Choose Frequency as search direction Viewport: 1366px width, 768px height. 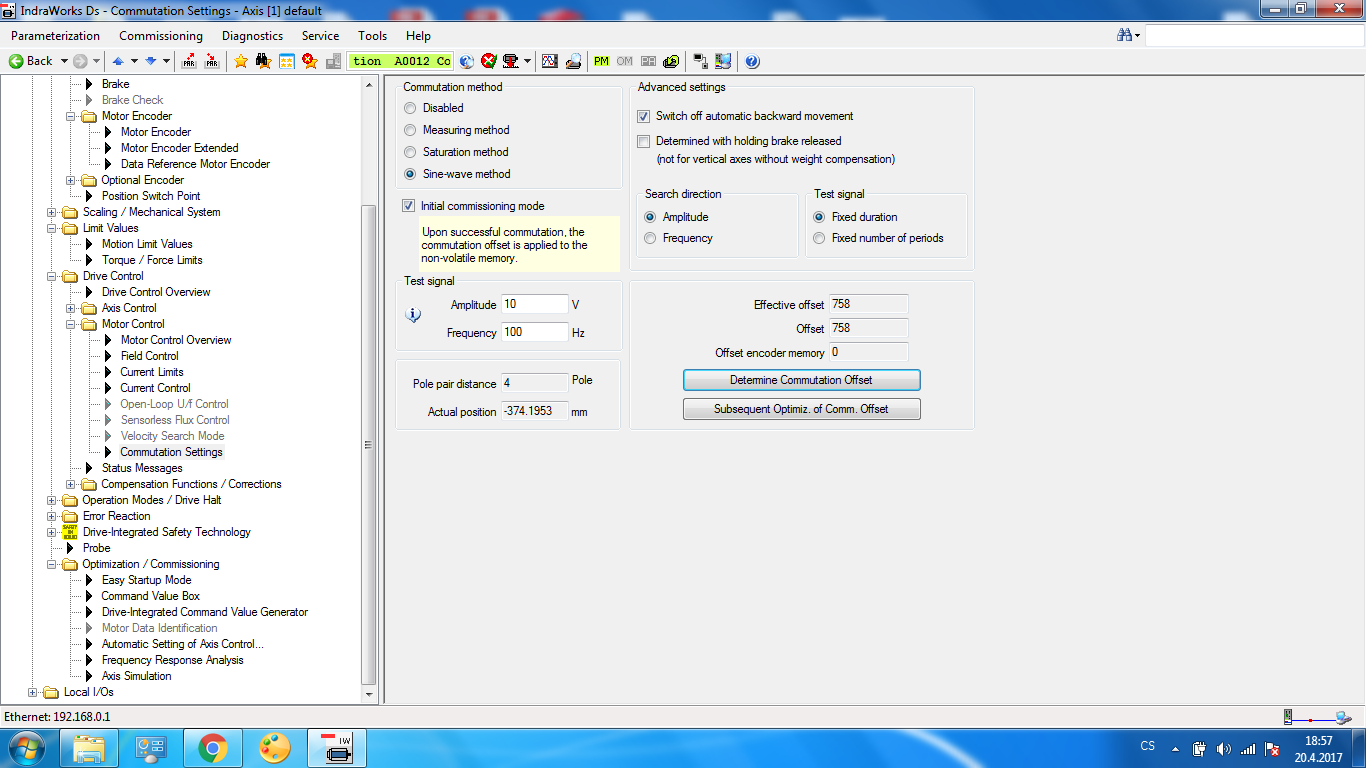pos(651,238)
